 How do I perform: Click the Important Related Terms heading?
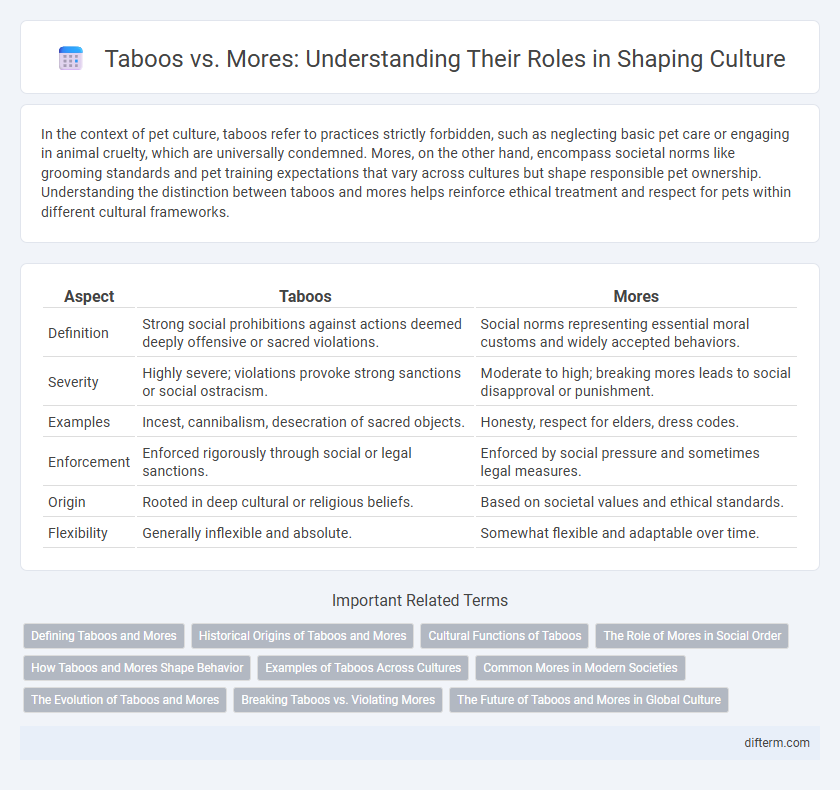pos(420,600)
